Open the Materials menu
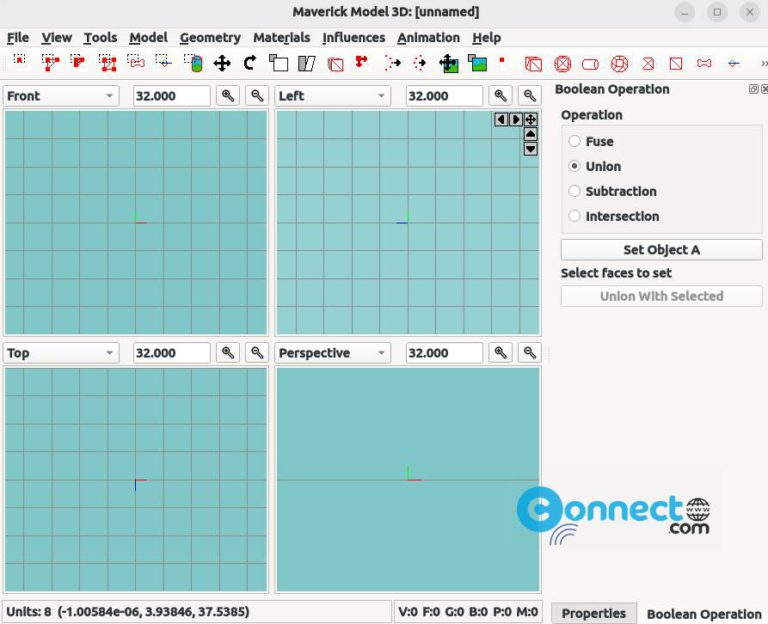Viewport: 768px width, 624px height. click(281, 38)
